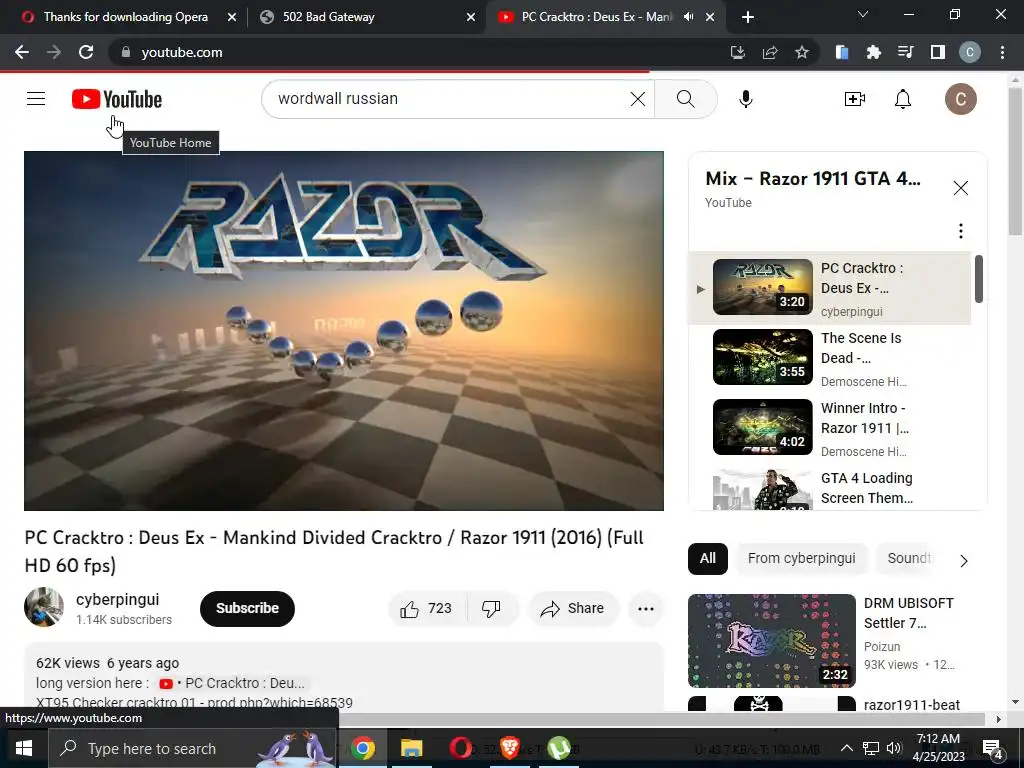
Task: Click the install/download icon in address bar
Action: [x=738, y=52]
